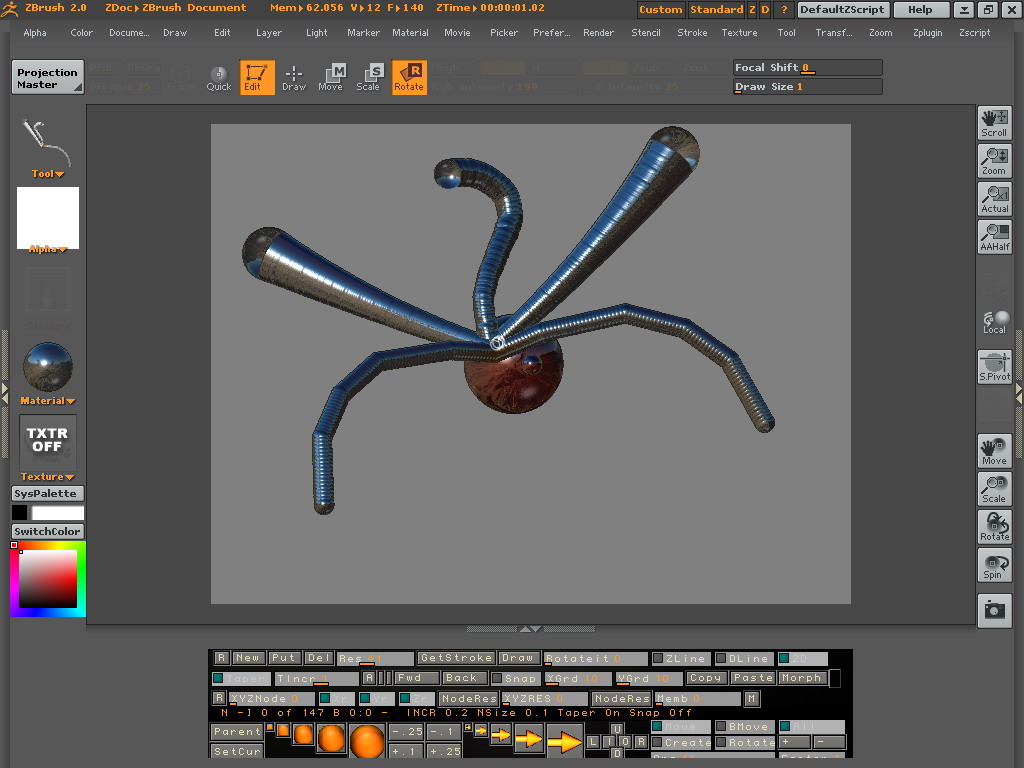Pick a color from the color gradient palette
This screenshot has height=768, width=1024.
[47, 580]
